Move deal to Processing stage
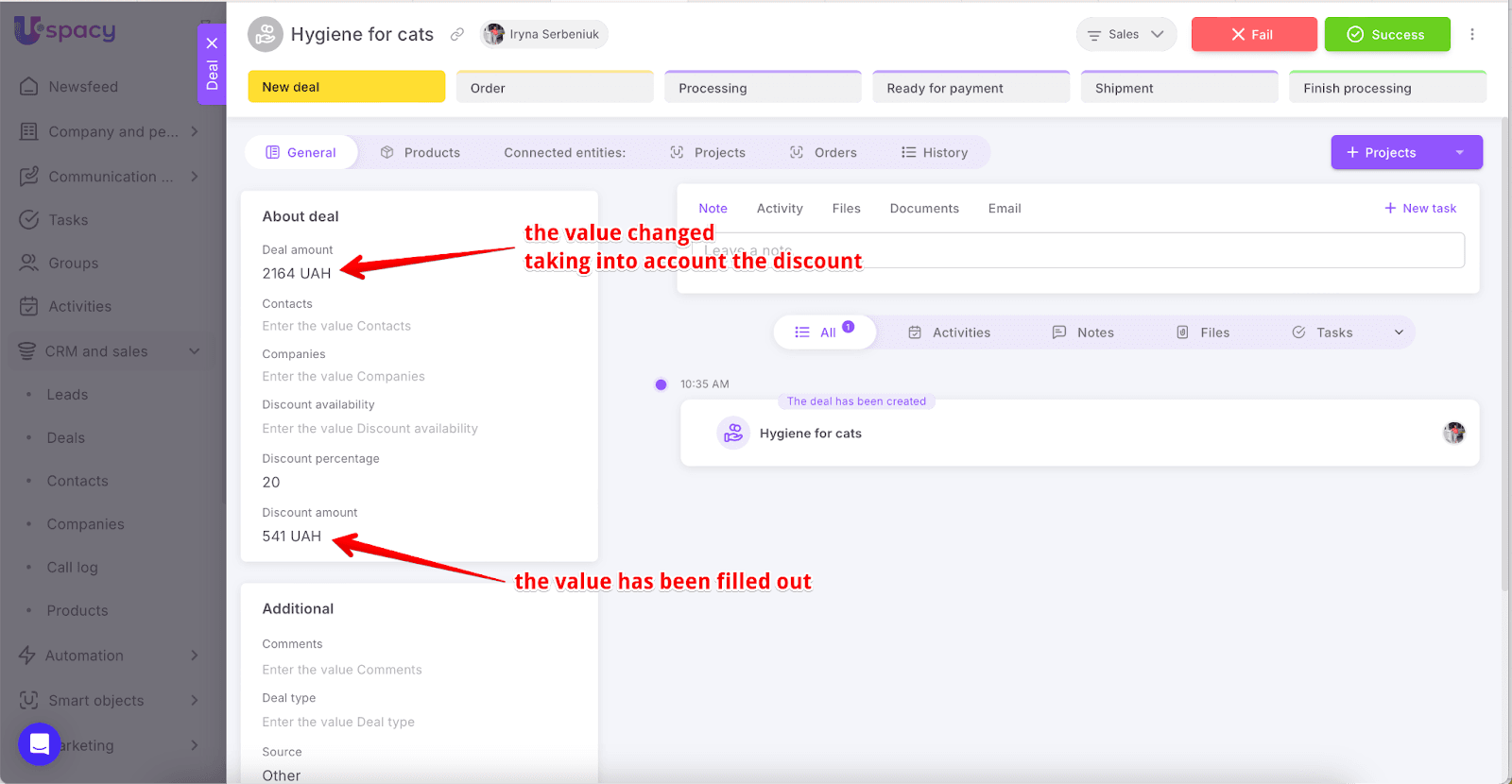1512x784 pixels. [763, 88]
